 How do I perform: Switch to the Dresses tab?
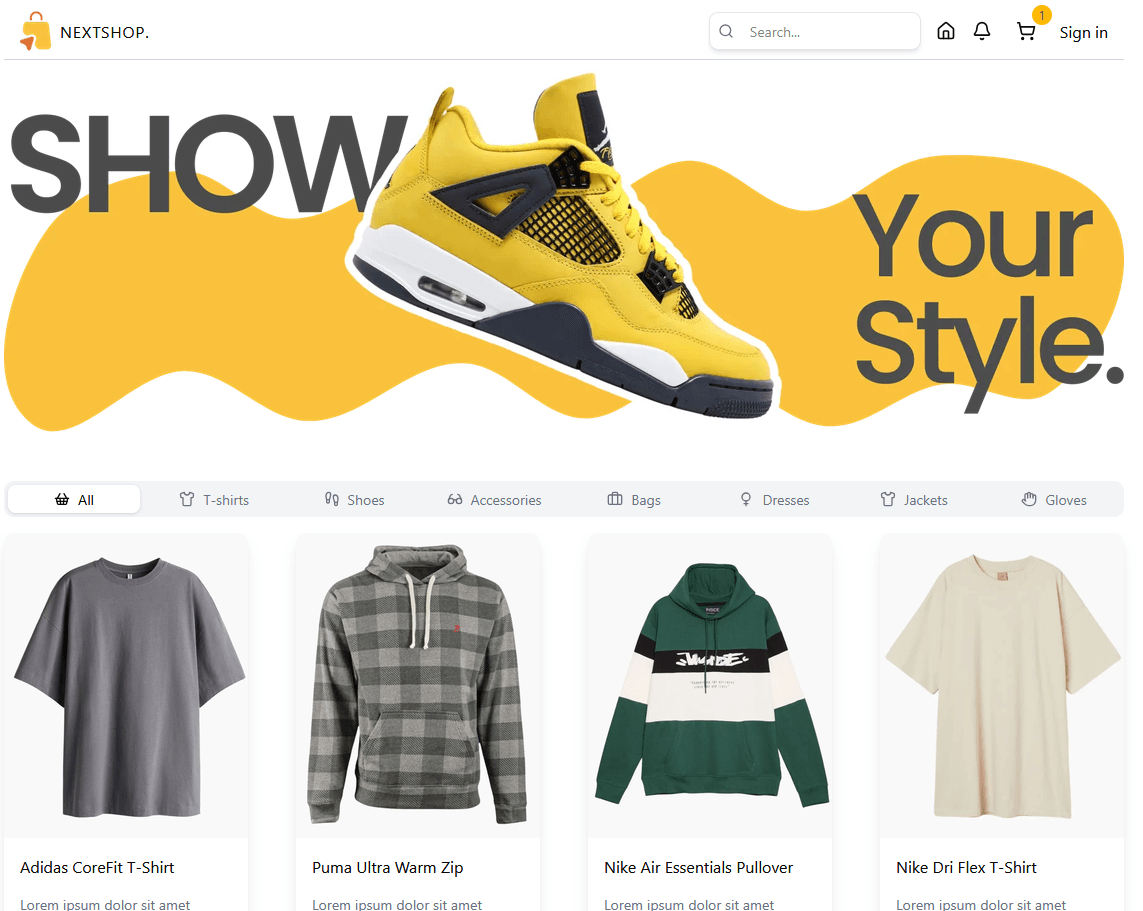click(775, 499)
